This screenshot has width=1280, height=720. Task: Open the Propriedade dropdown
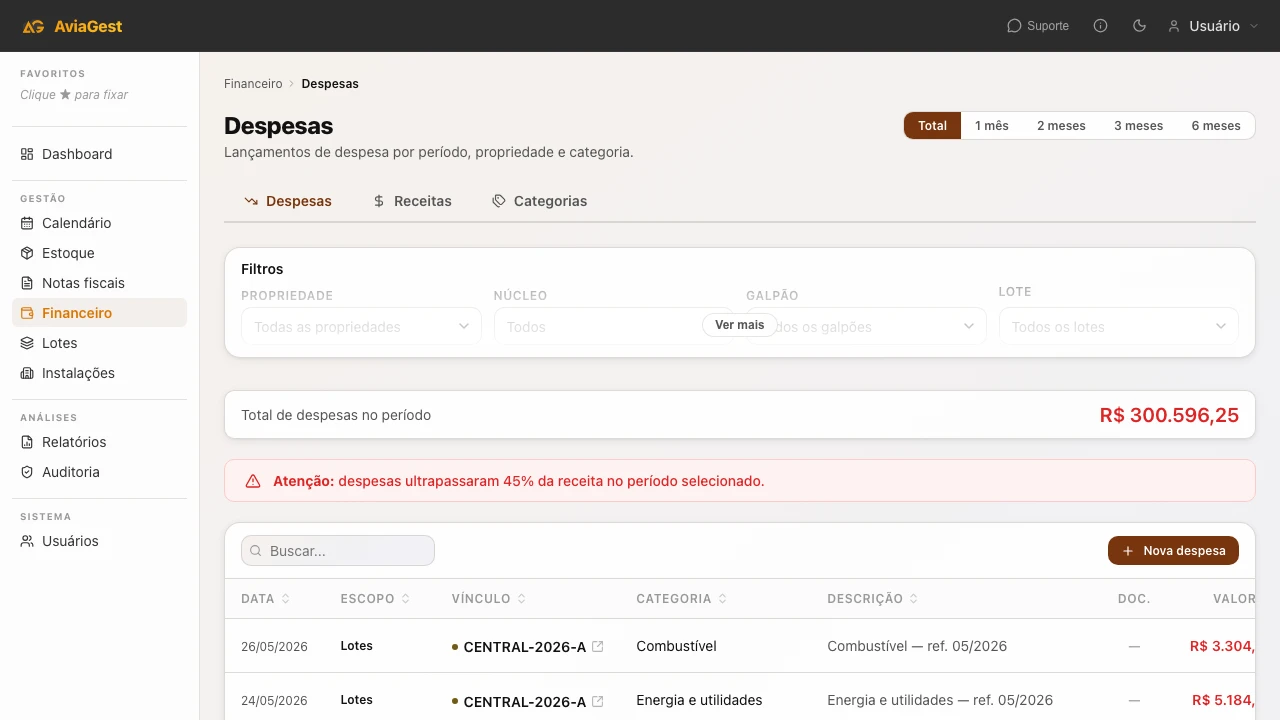(x=361, y=326)
